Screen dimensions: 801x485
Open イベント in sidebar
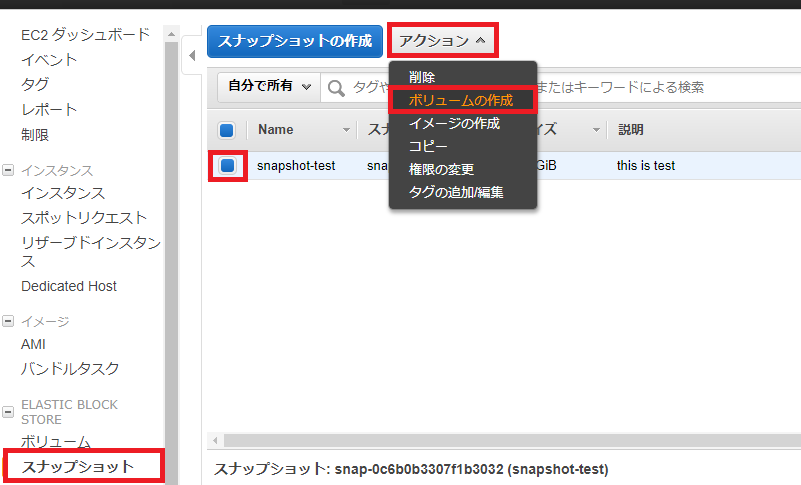pos(49,60)
